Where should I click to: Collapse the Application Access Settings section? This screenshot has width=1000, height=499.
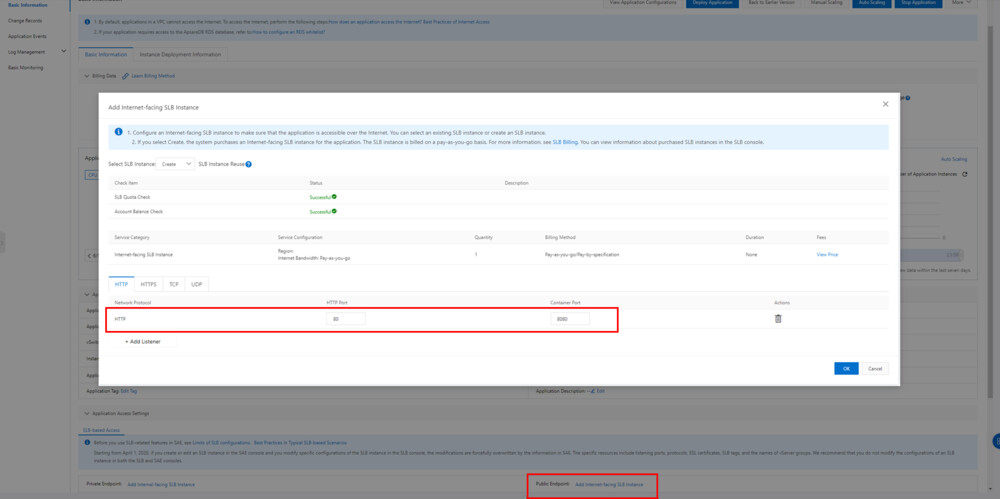[x=86, y=412]
